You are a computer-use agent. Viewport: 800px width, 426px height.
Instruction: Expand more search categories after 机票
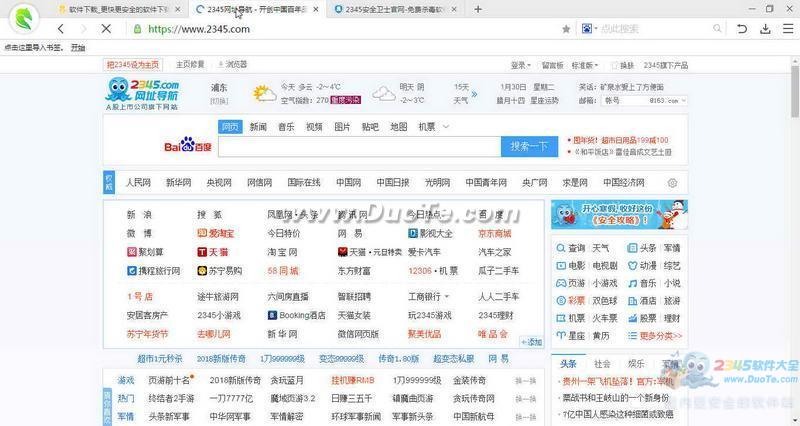point(446,127)
